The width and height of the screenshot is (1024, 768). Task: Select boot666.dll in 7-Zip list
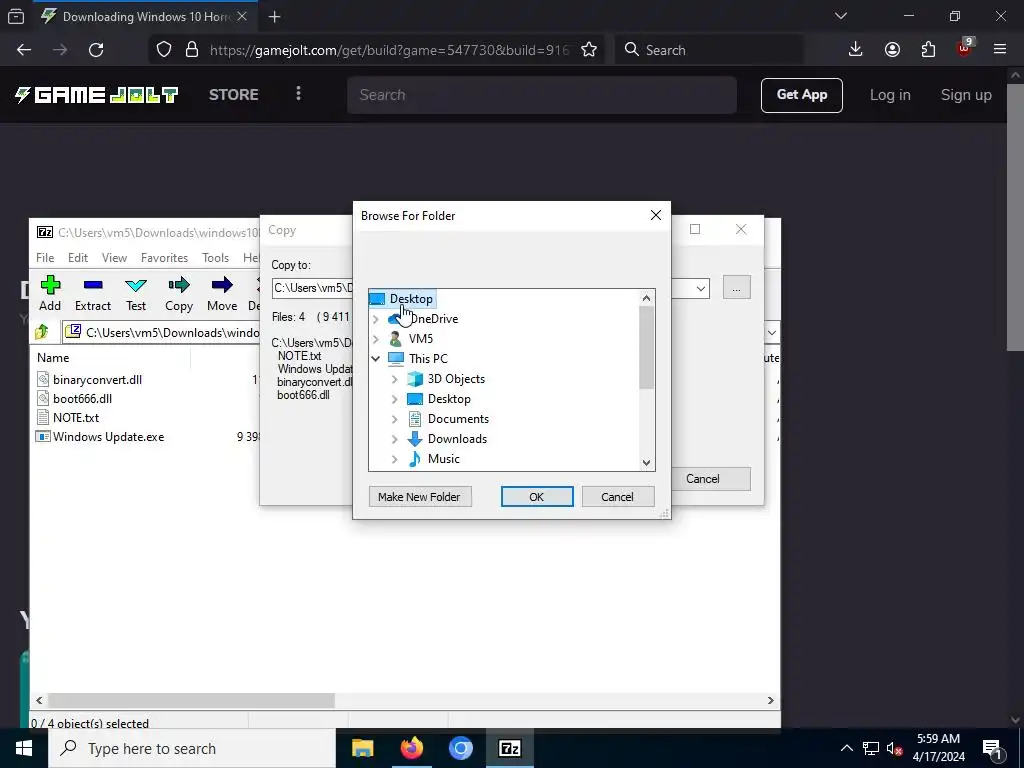(82, 398)
